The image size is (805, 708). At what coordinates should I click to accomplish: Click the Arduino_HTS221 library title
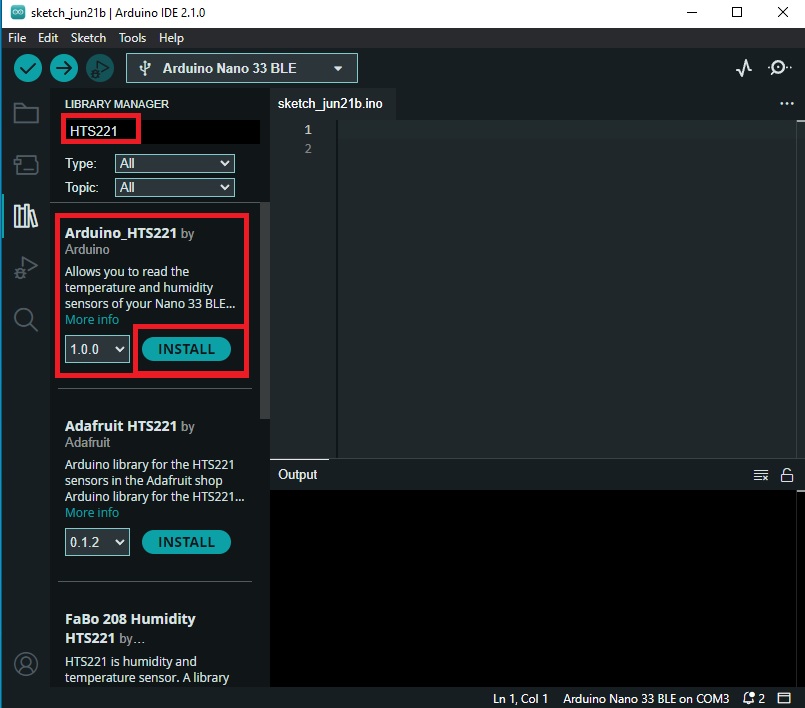click(x=121, y=233)
